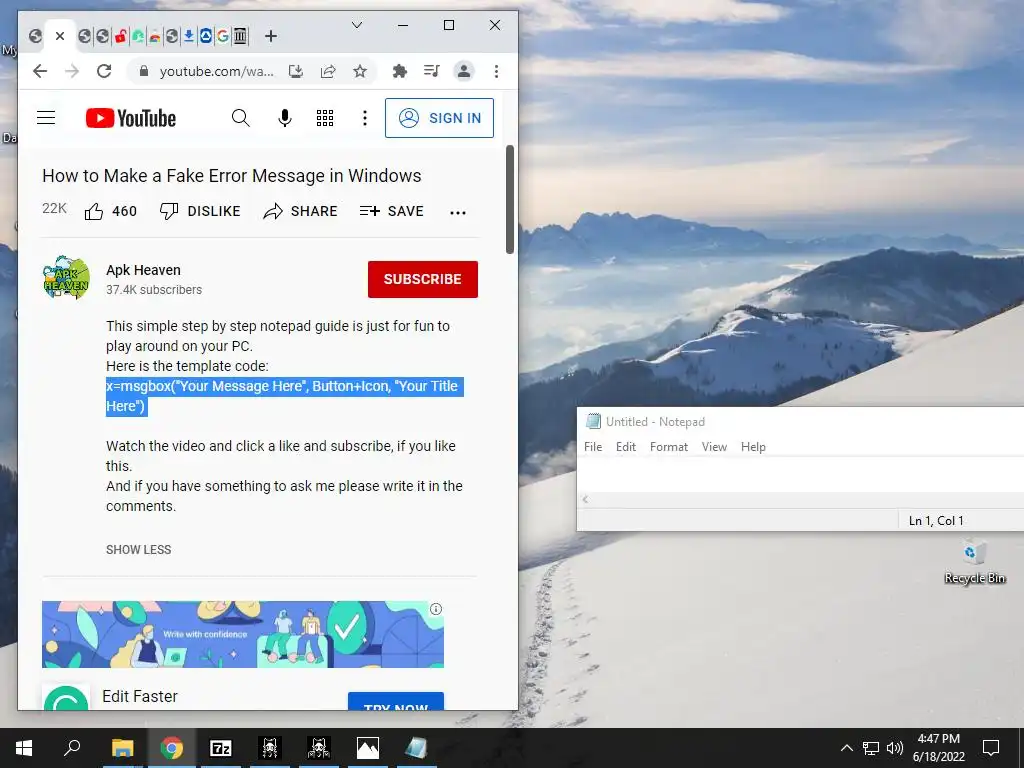Click the highlighted msgbox template code
The image size is (1024, 768).
point(284,396)
